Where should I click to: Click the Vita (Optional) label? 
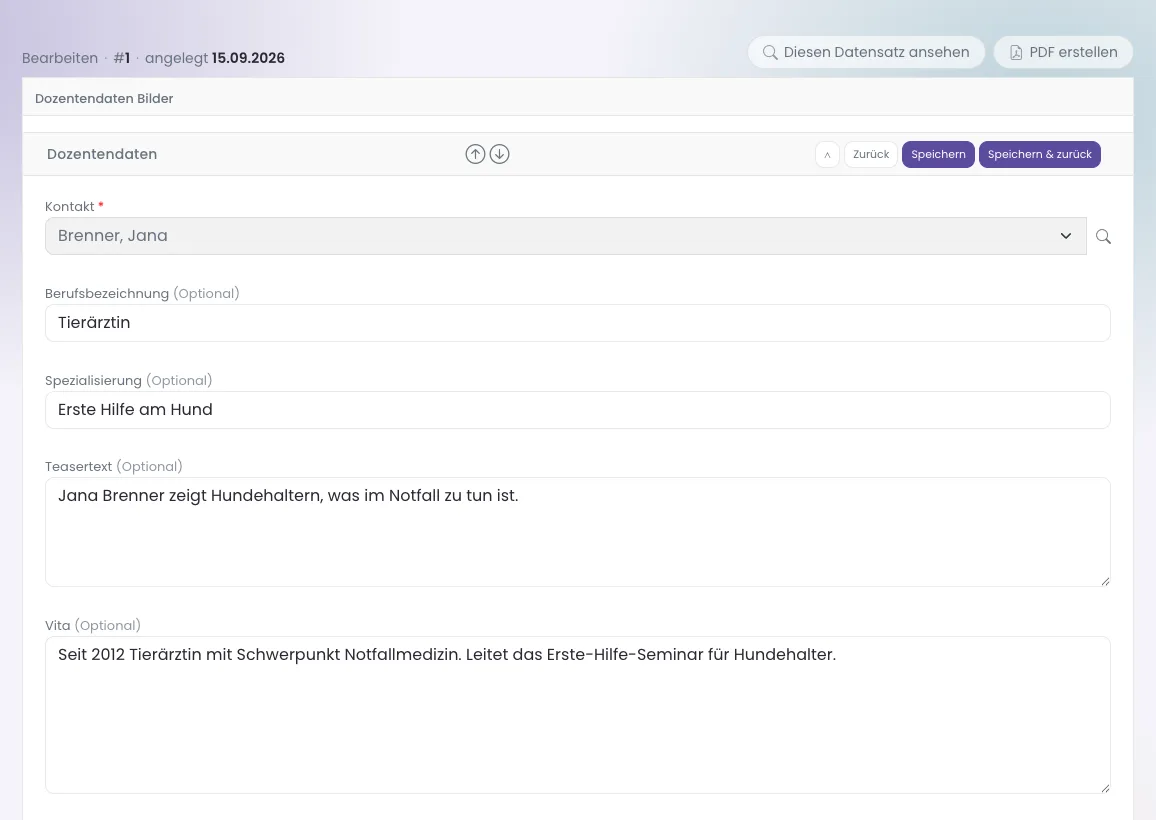click(93, 625)
